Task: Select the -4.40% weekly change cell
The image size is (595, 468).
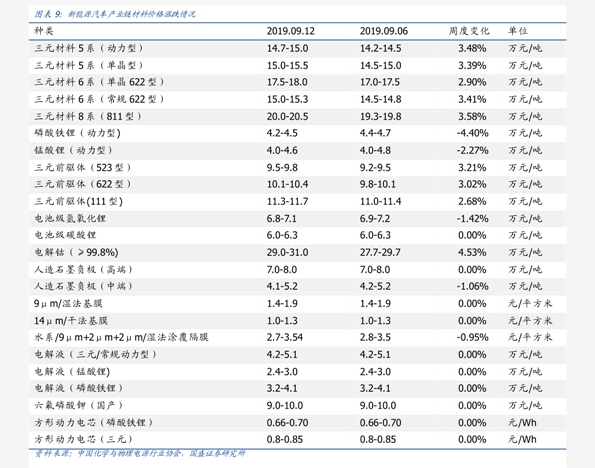Action: (472, 133)
